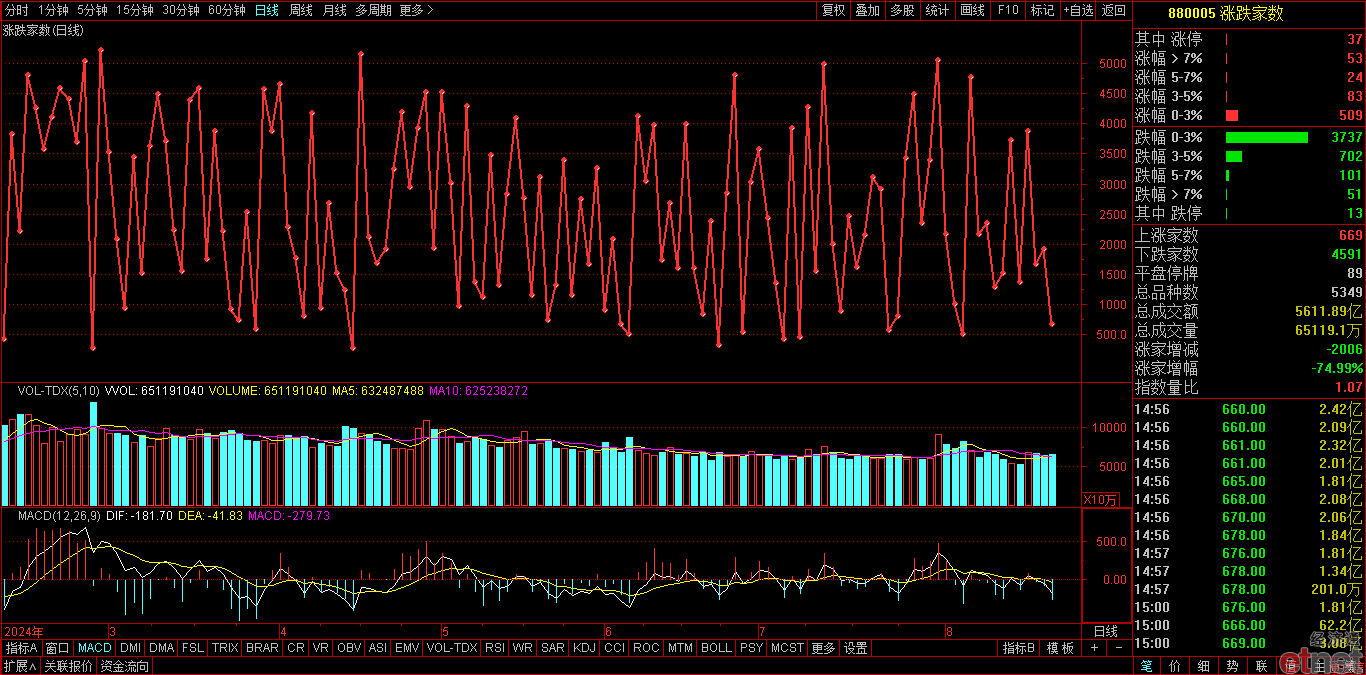Select the 价 price tab
Image resolution: width=1366 pixels, height=675 pixels.
(1175, 666)
